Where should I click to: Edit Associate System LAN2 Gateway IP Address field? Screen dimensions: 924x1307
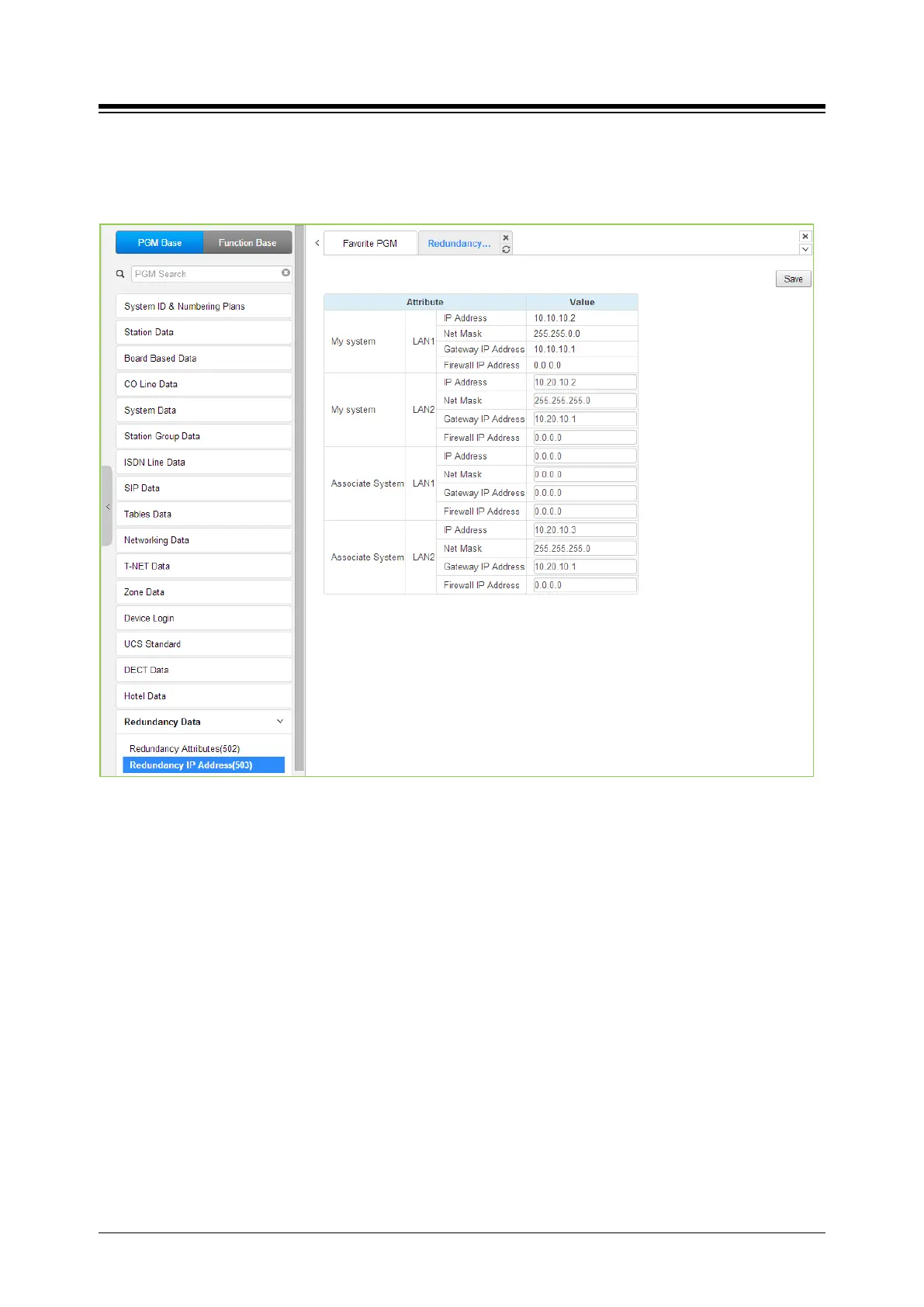(585, 567)
